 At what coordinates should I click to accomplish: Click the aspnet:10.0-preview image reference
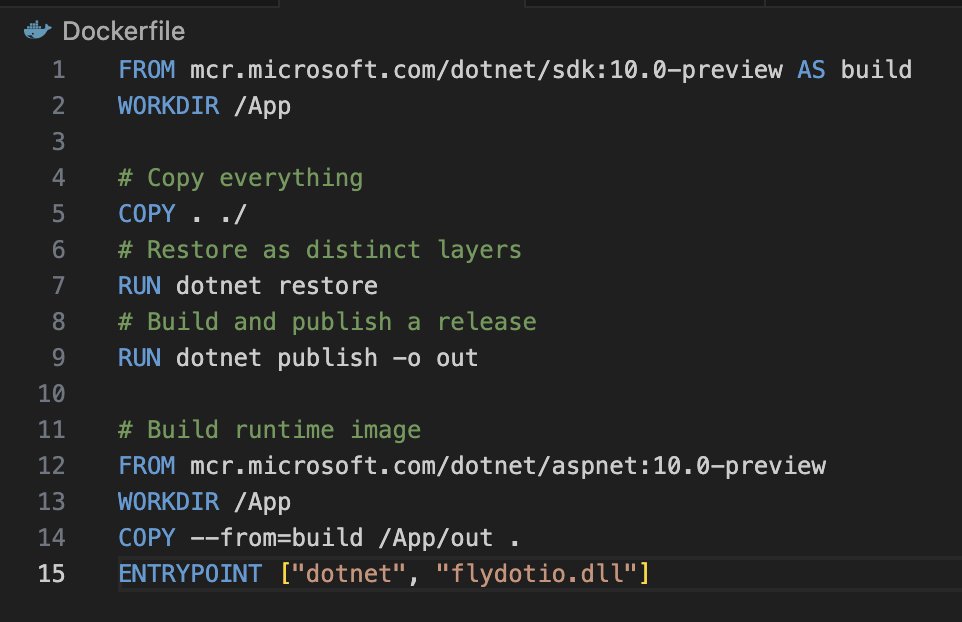click(x=688, y=466)
